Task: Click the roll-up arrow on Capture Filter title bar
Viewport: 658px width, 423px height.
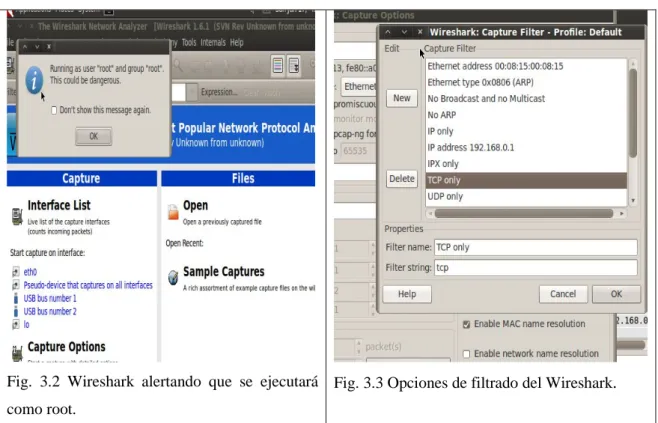Action: click(x=388, y=32)
